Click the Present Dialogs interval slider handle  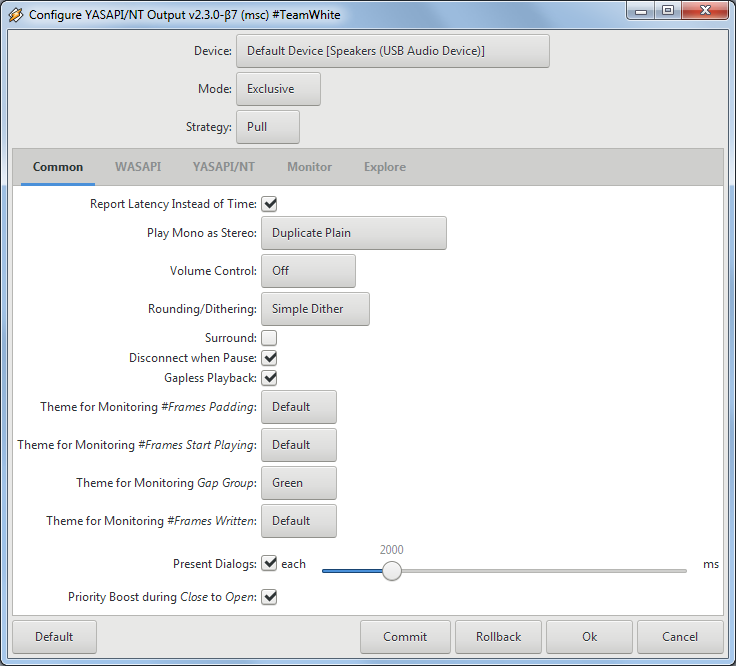[392, 571]
